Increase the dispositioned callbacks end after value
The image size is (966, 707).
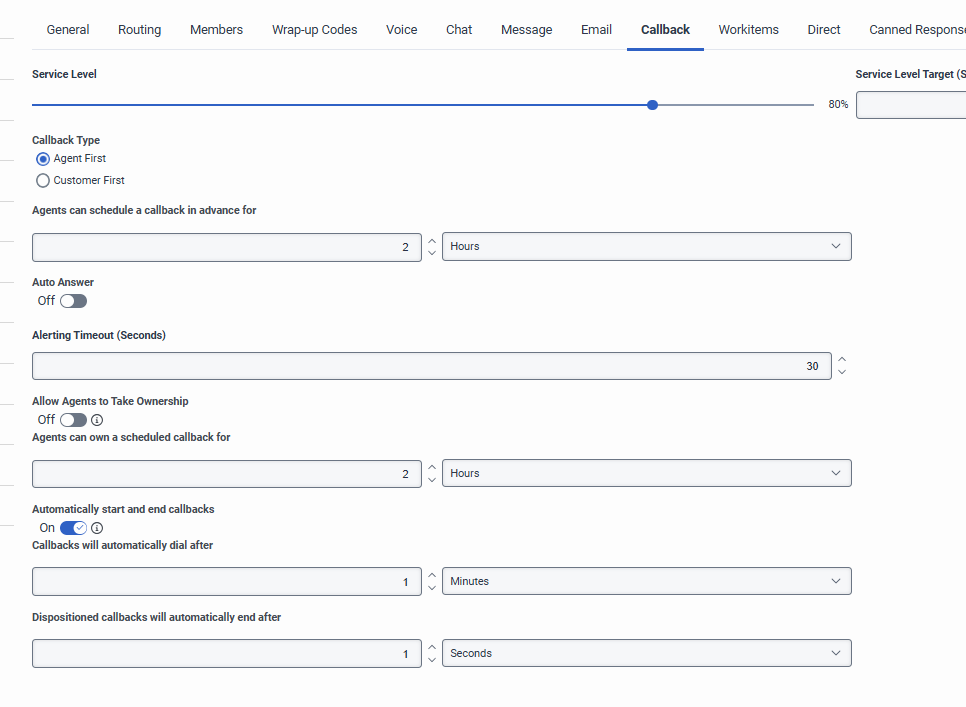pos(432,648)
